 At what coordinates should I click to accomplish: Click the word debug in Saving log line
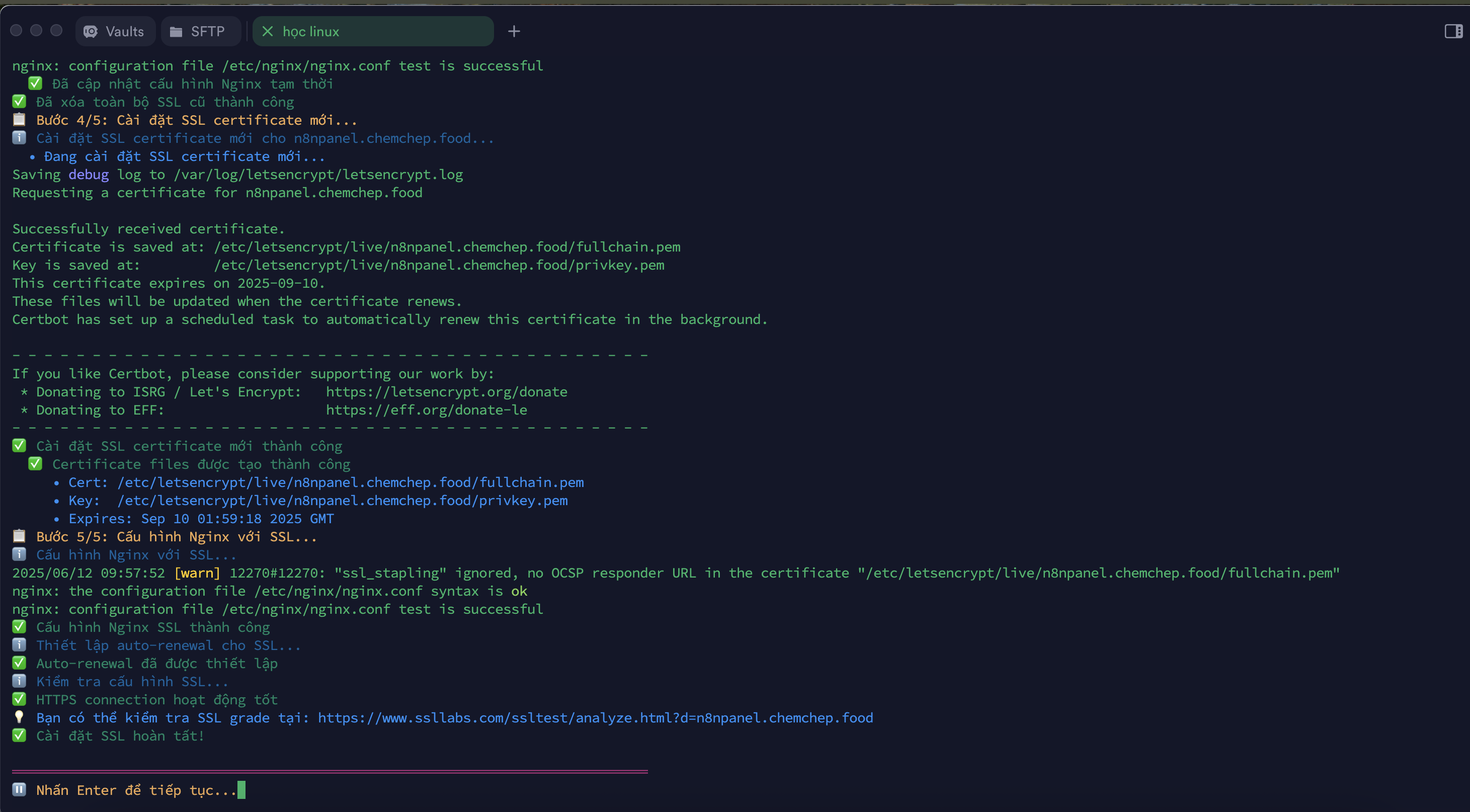coord(89,175)
